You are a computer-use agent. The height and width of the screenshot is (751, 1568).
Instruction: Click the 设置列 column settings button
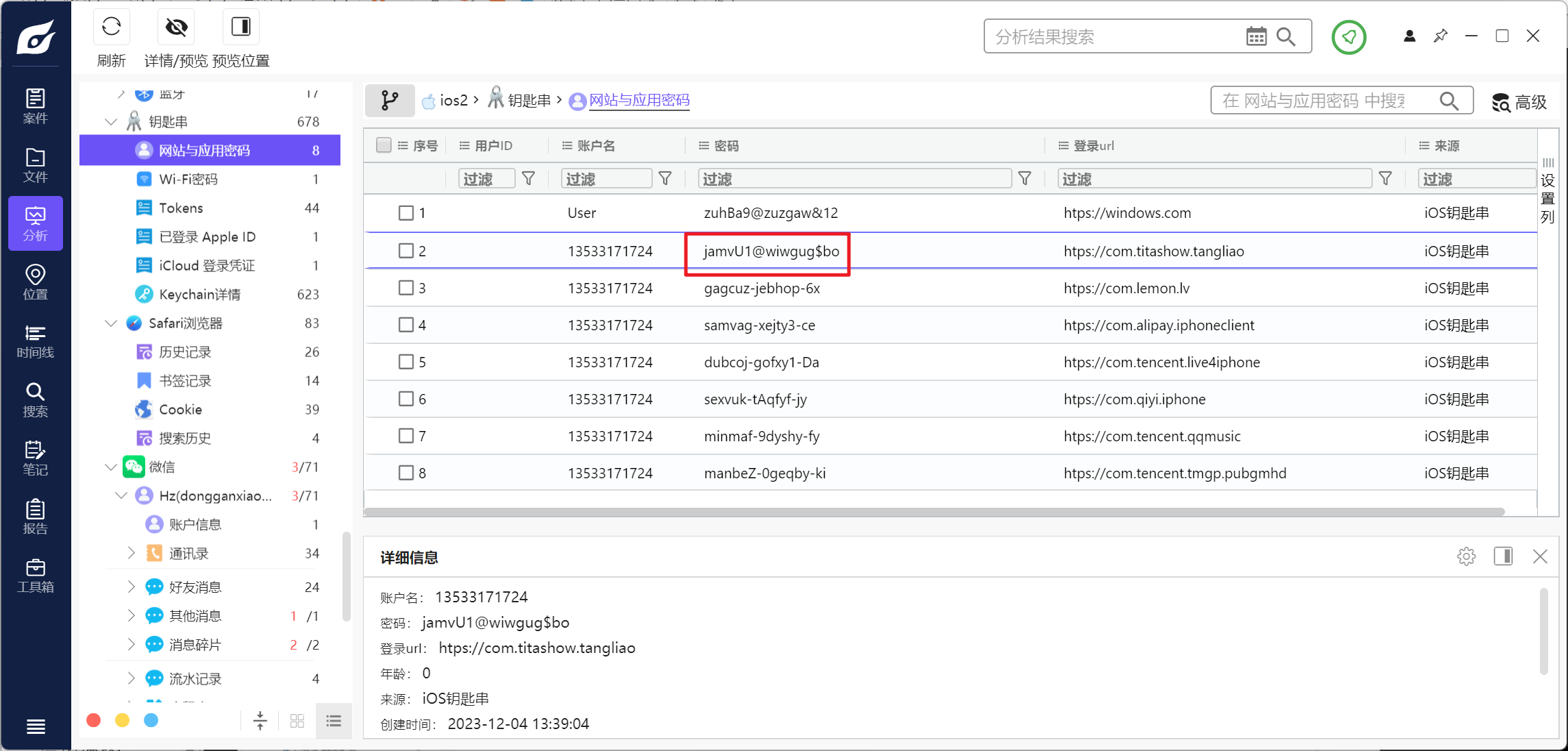tap(1547, 190)
